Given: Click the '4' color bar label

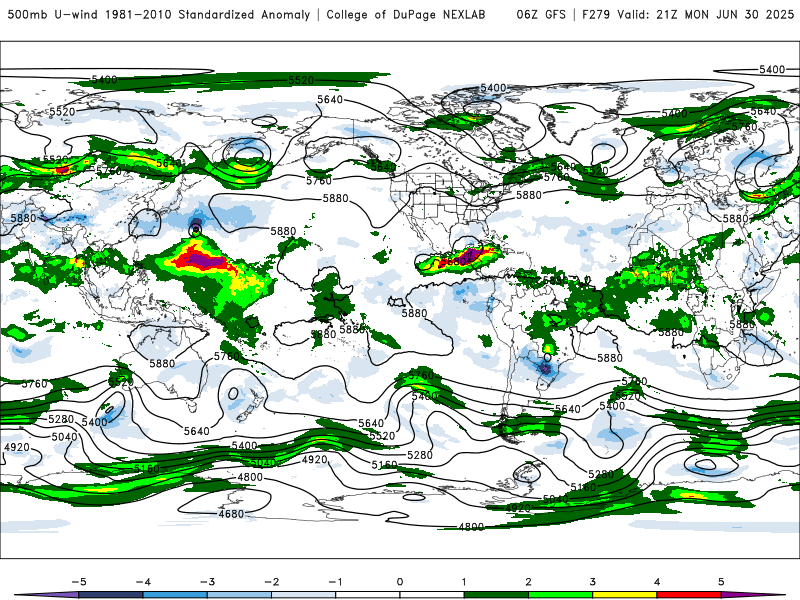Looking at the screenshot, I should pos(657,582).
